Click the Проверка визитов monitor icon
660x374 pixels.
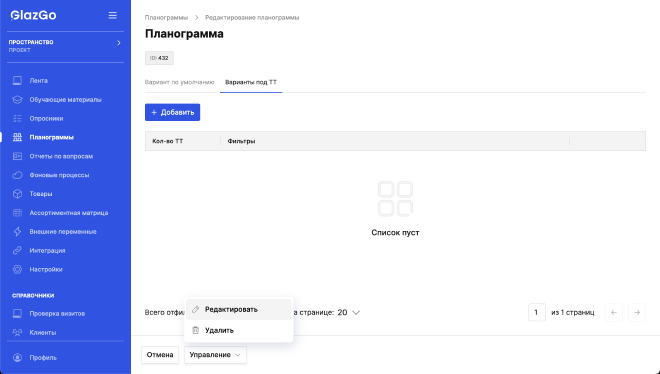(x=17, y=313)
